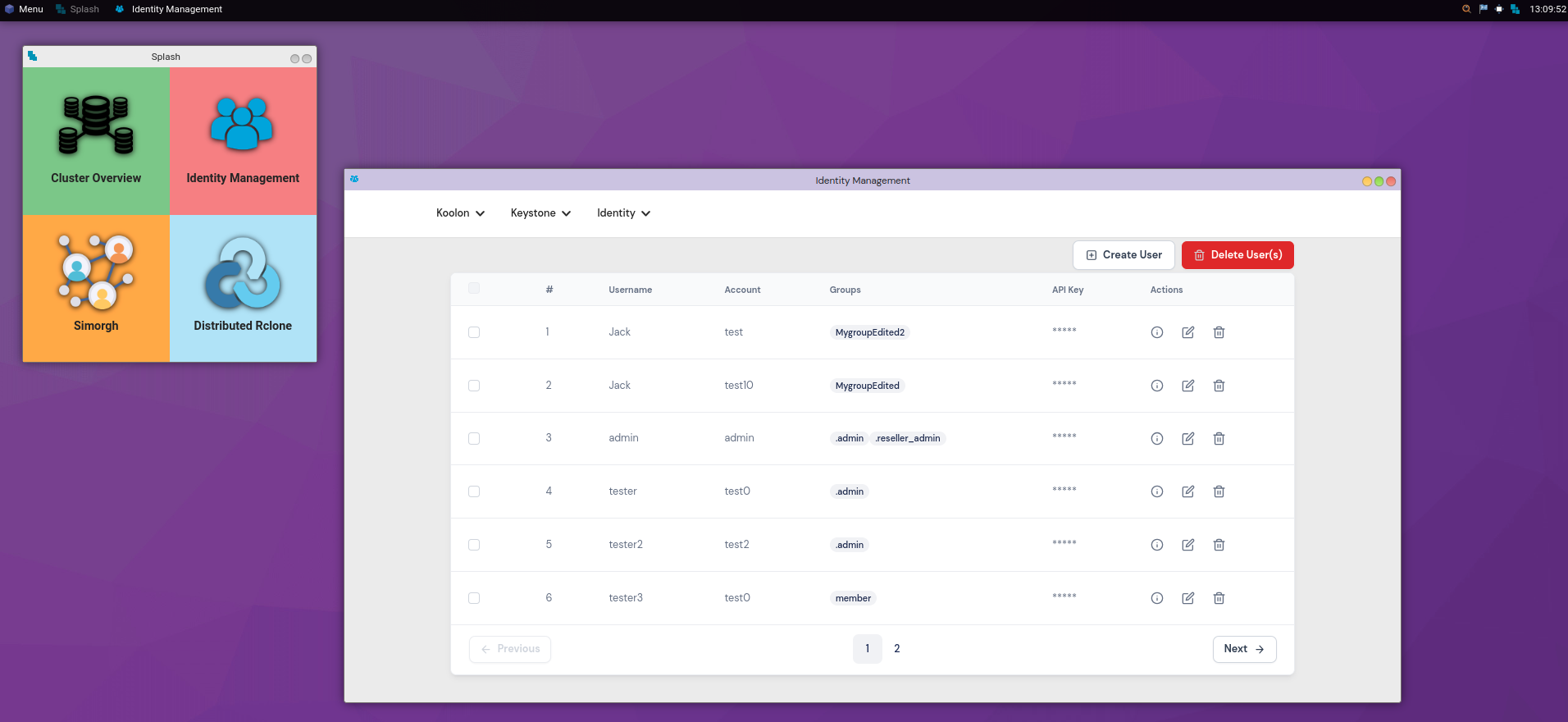This screenshot has width=1568, height=722.
Task: Select the checkbox for user tester
Action: tap(474, 491)
